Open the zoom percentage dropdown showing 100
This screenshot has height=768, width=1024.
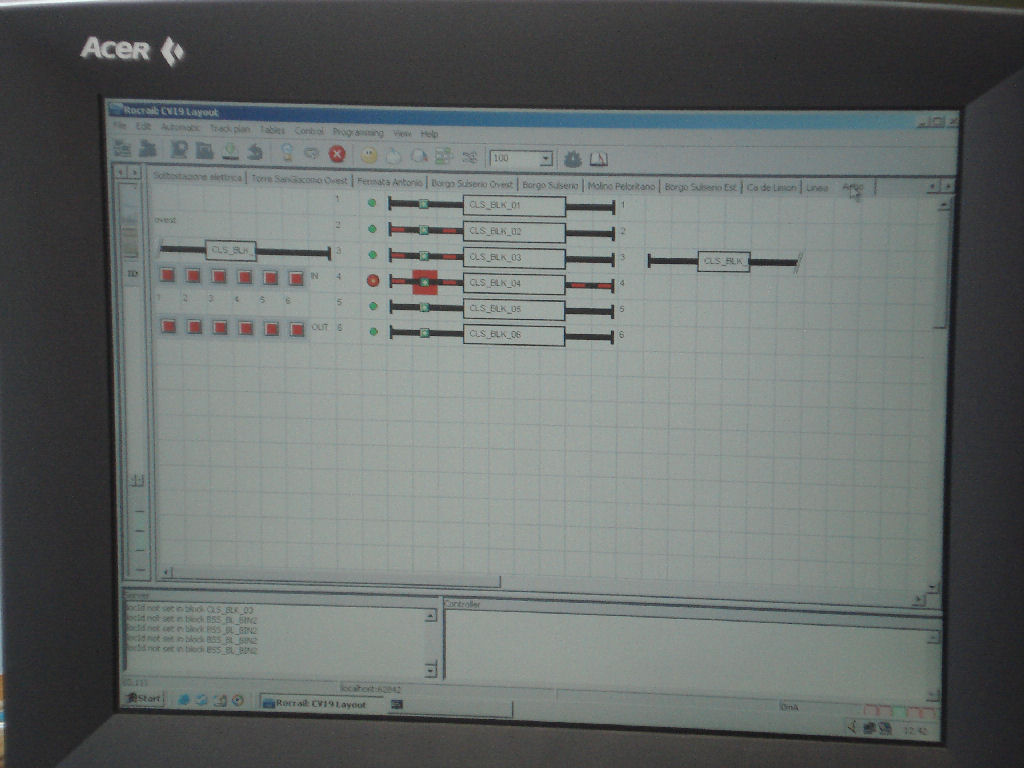(545, 158)
